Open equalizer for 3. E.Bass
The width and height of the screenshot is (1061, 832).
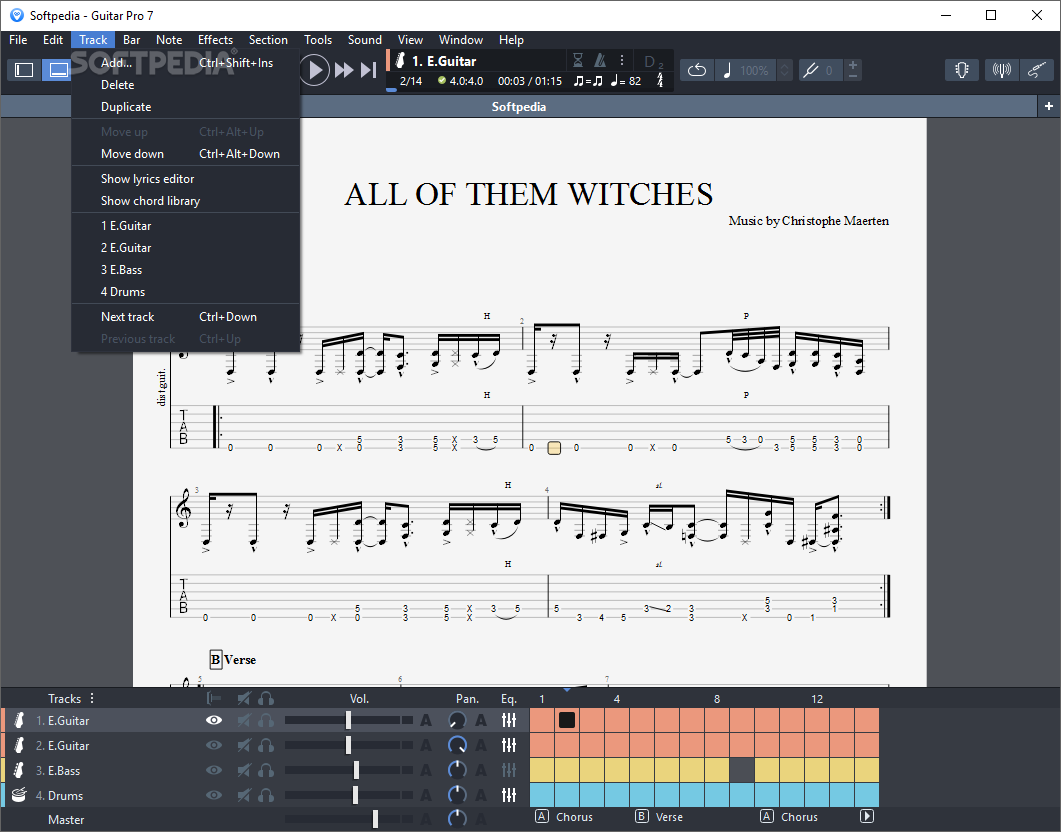coord(509,770)
